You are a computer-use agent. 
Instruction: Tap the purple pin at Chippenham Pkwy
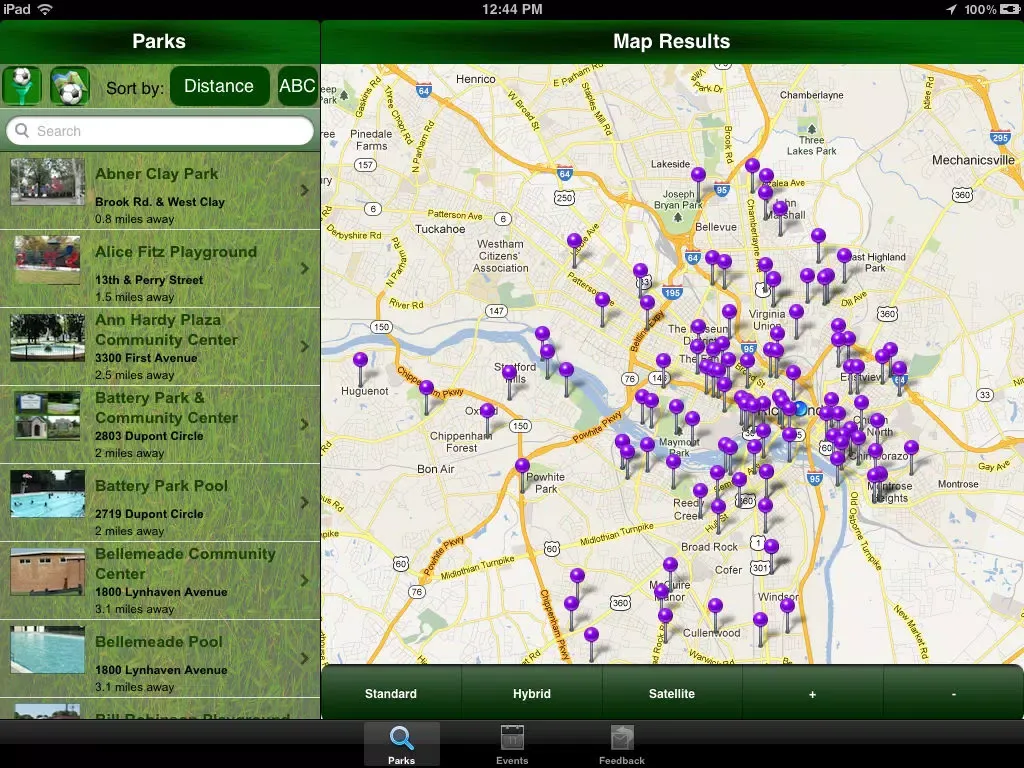(426, 388)
